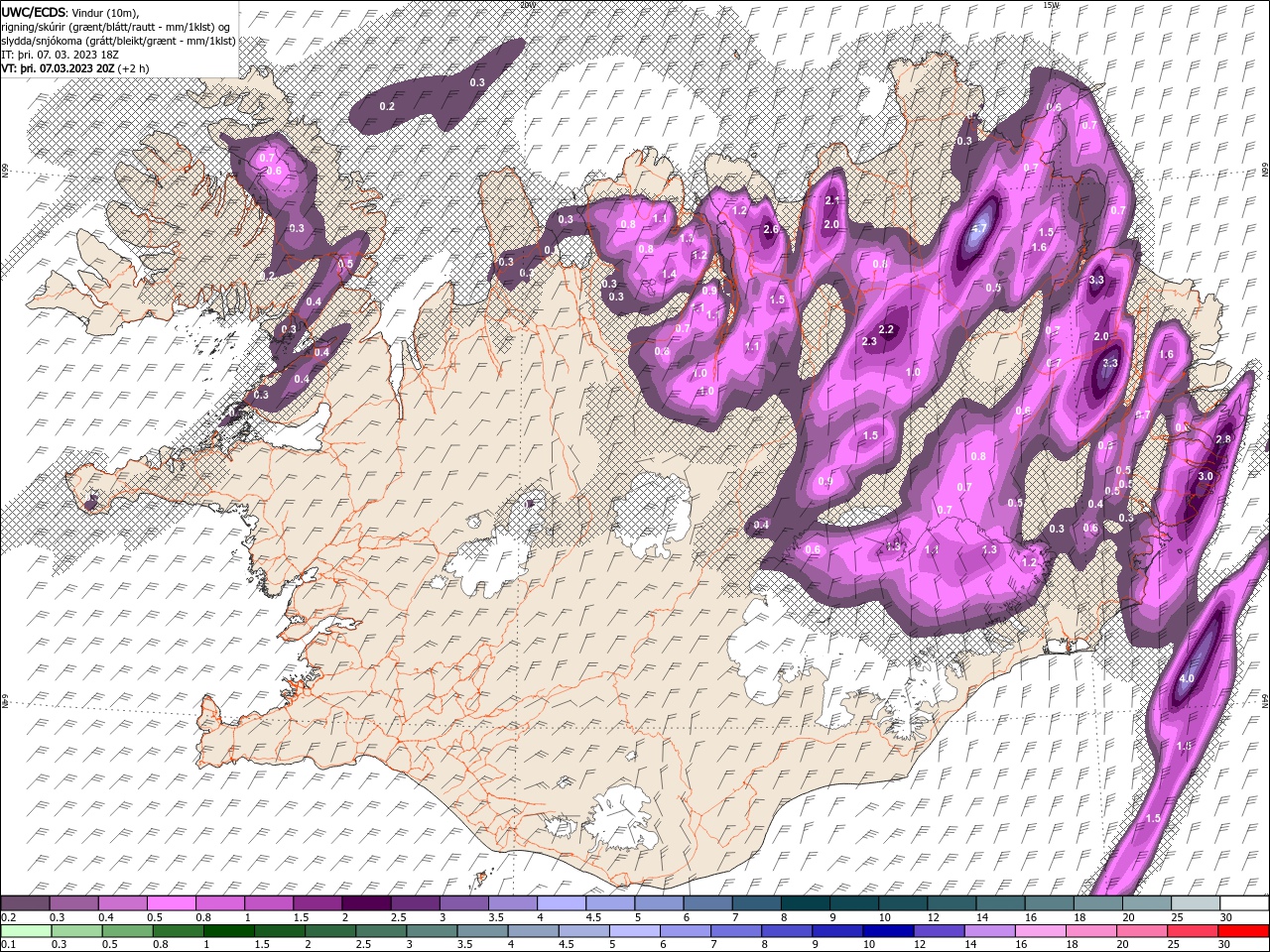Click the '15W' longitude label

tap(1051, 5)
